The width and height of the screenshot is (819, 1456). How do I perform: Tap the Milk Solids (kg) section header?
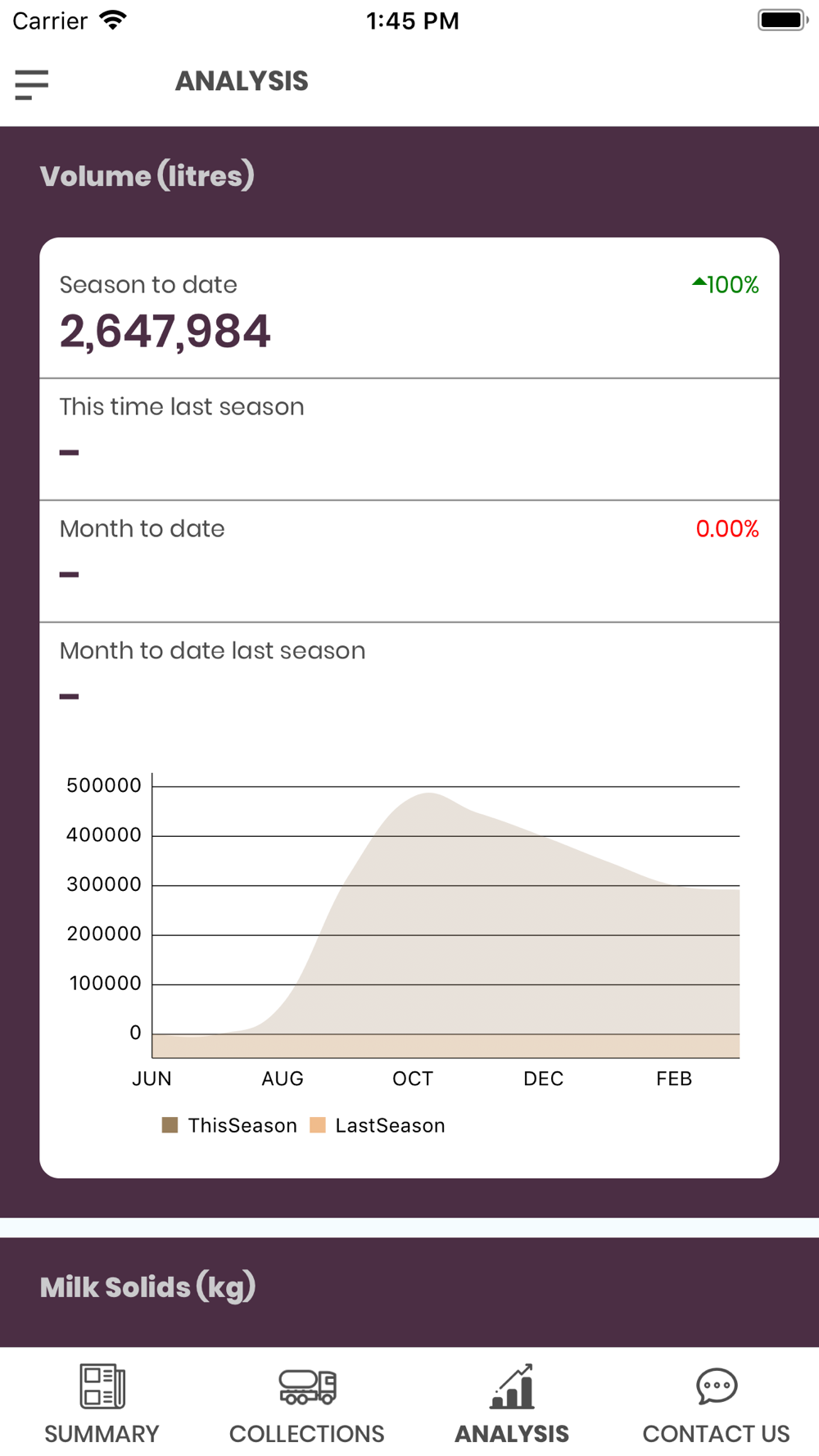click(x=148, y=1287)
